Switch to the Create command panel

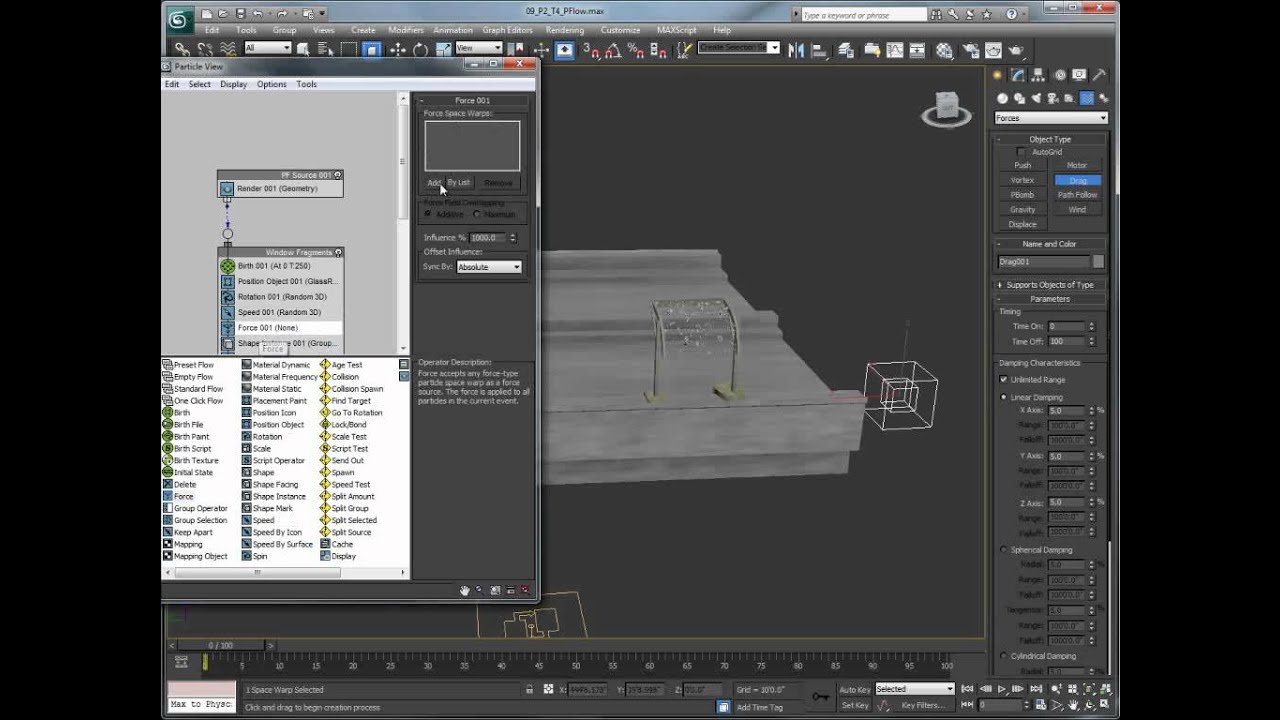point(998,75)
